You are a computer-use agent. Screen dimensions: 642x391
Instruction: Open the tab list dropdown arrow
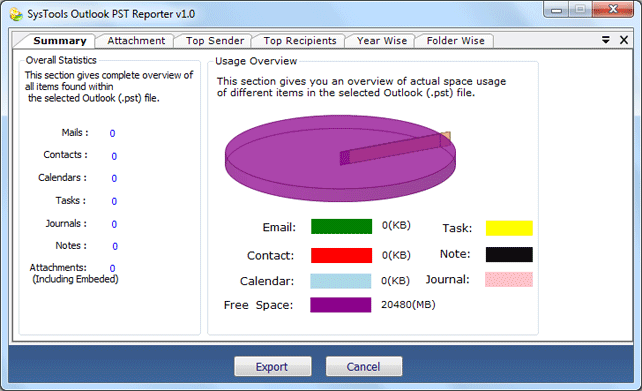[606, 40]
